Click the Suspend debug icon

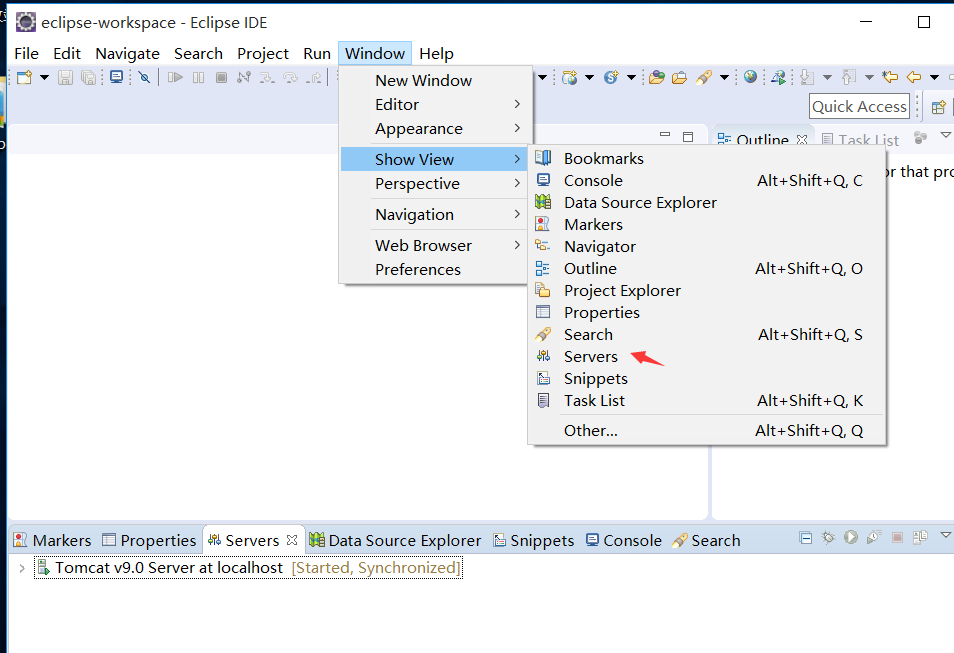[198, 77]
